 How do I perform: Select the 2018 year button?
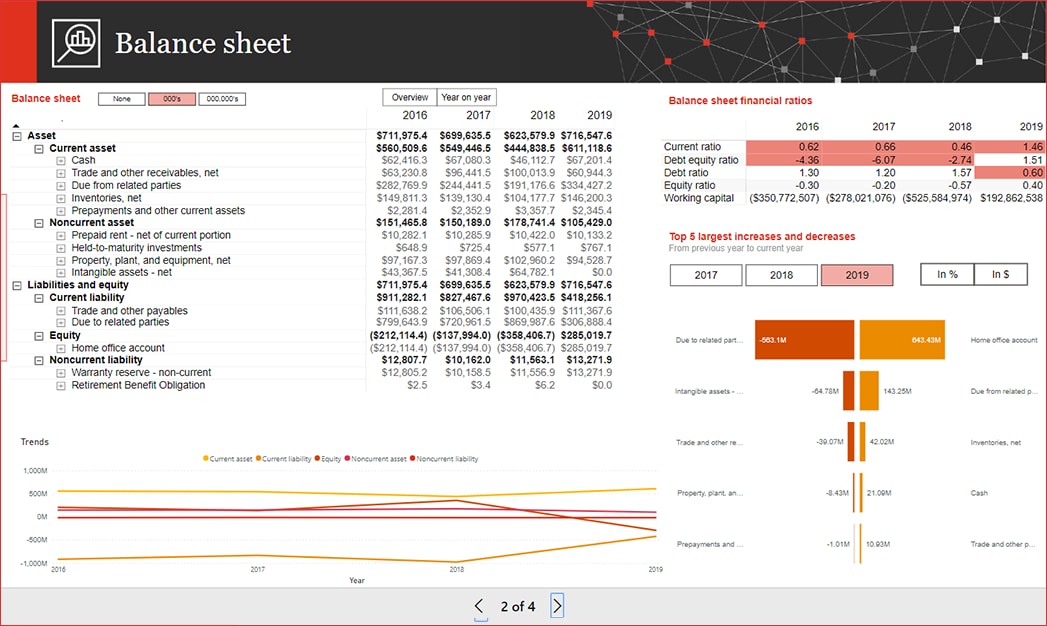[x=781, y=275]
